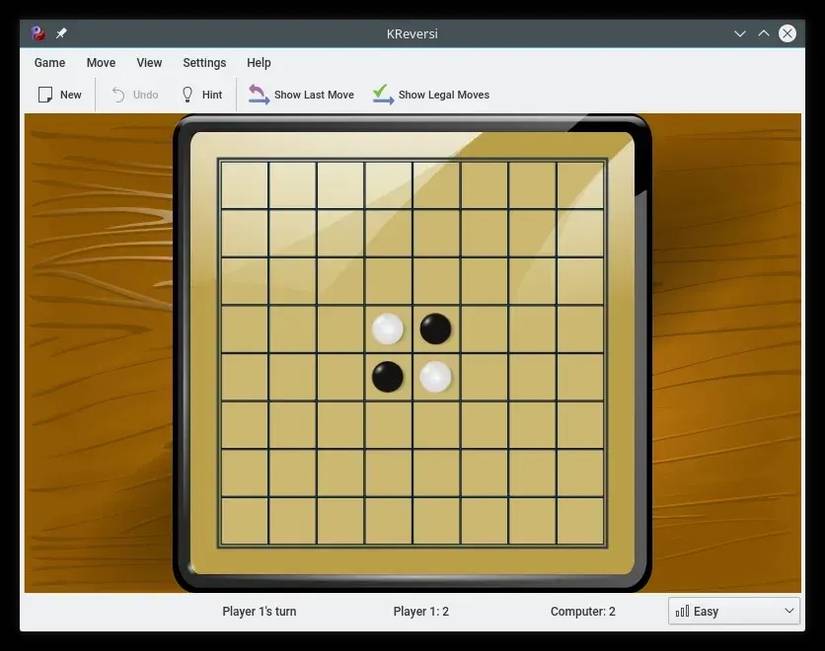Open the window menu chevron in titlebar
This screenshot has width=825, height=651.
(x=738, y=31)
